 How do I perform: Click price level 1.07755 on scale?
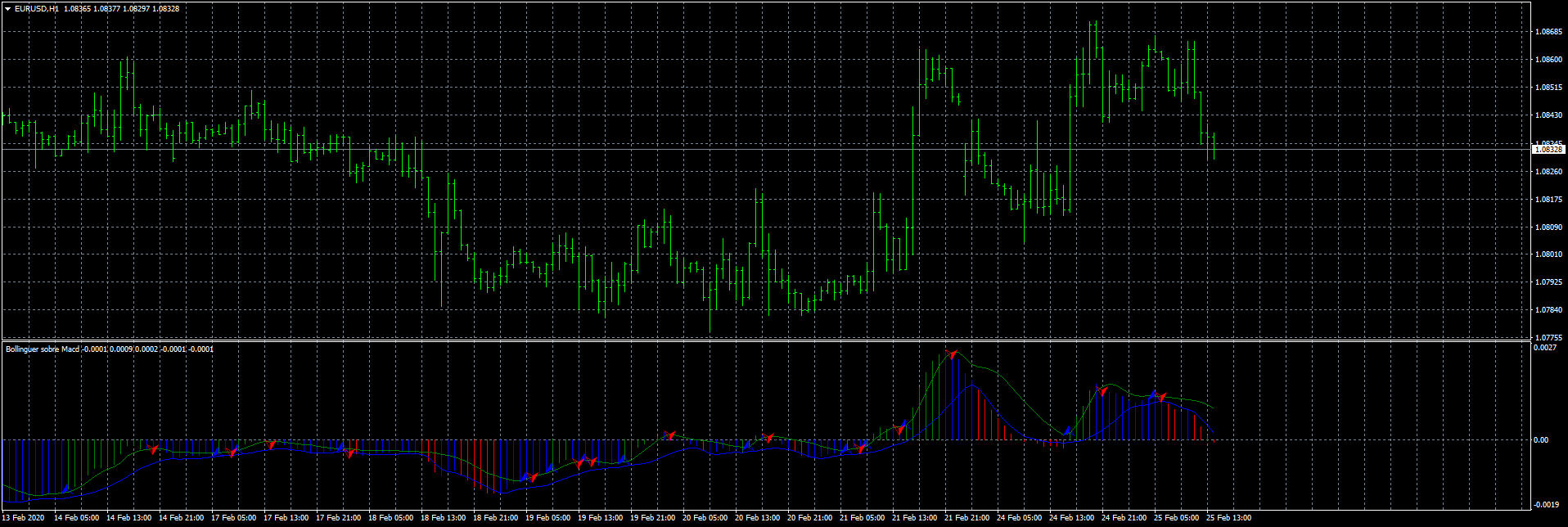point(1548,337)
